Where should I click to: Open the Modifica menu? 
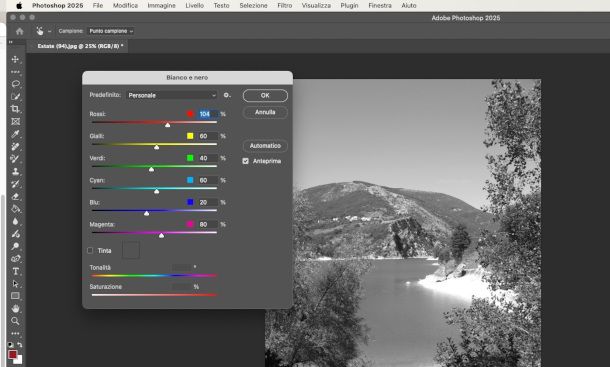(125, 5)
